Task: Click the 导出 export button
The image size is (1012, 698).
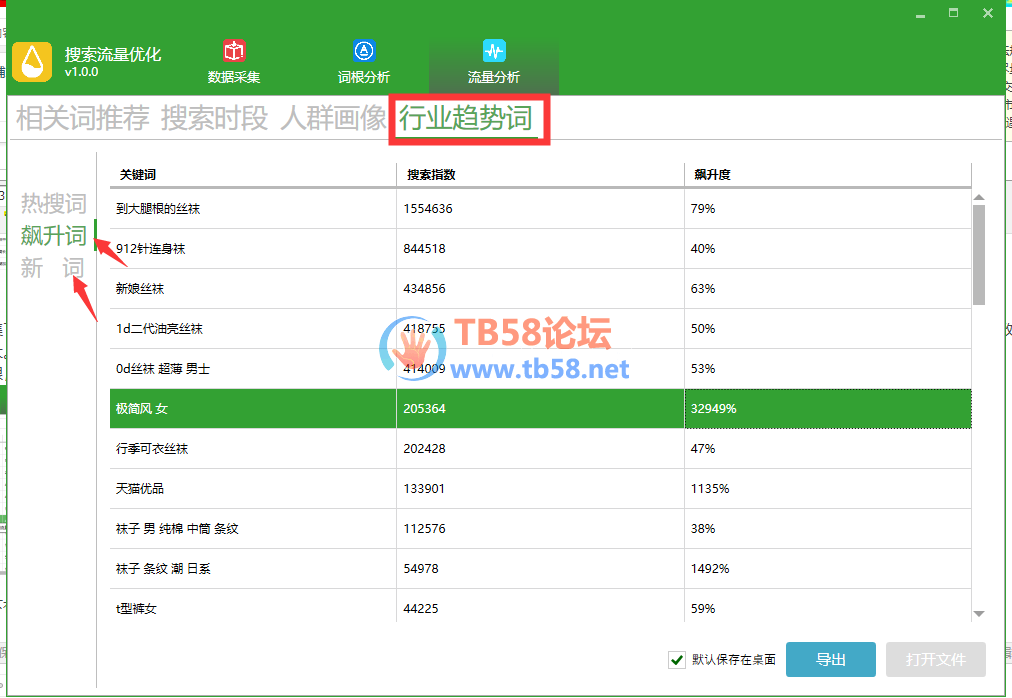Action: coord(831,660)
